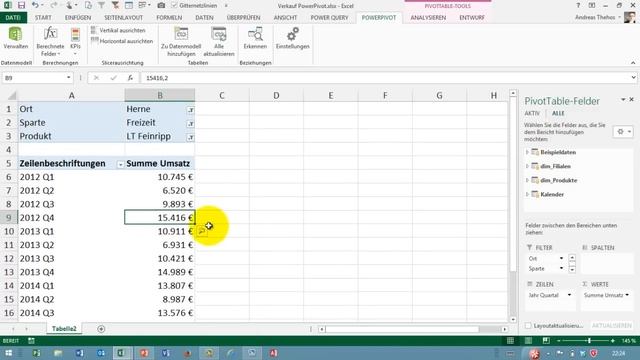Click the AKTUALISIEREN button
The width and height of the screenshot is (640, 360).
(x=611, y=326)
